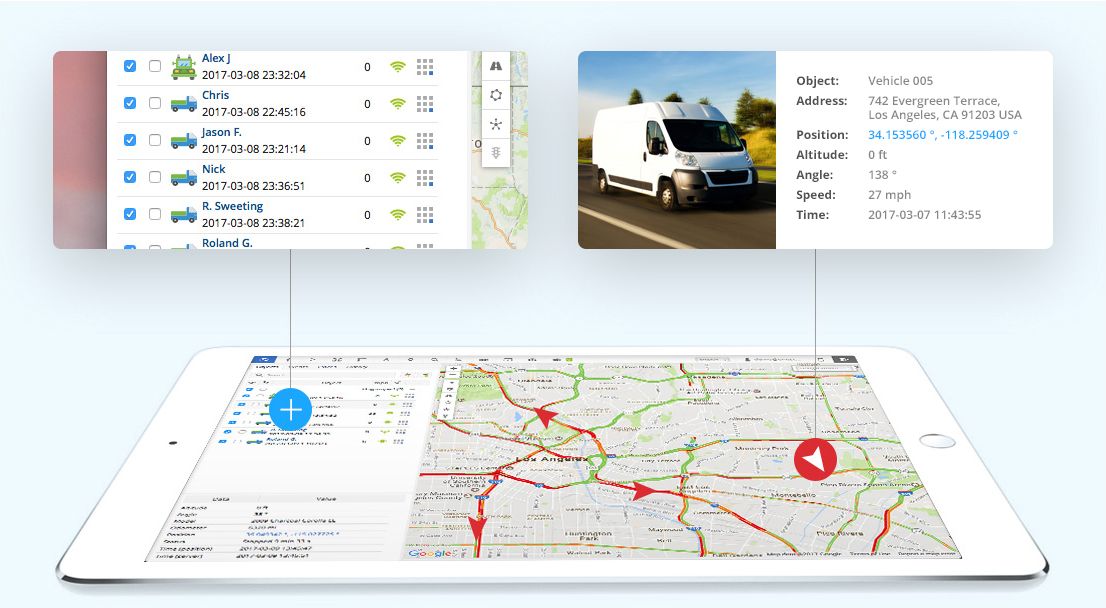Select Nick in the object list

[x=214, y=170]
